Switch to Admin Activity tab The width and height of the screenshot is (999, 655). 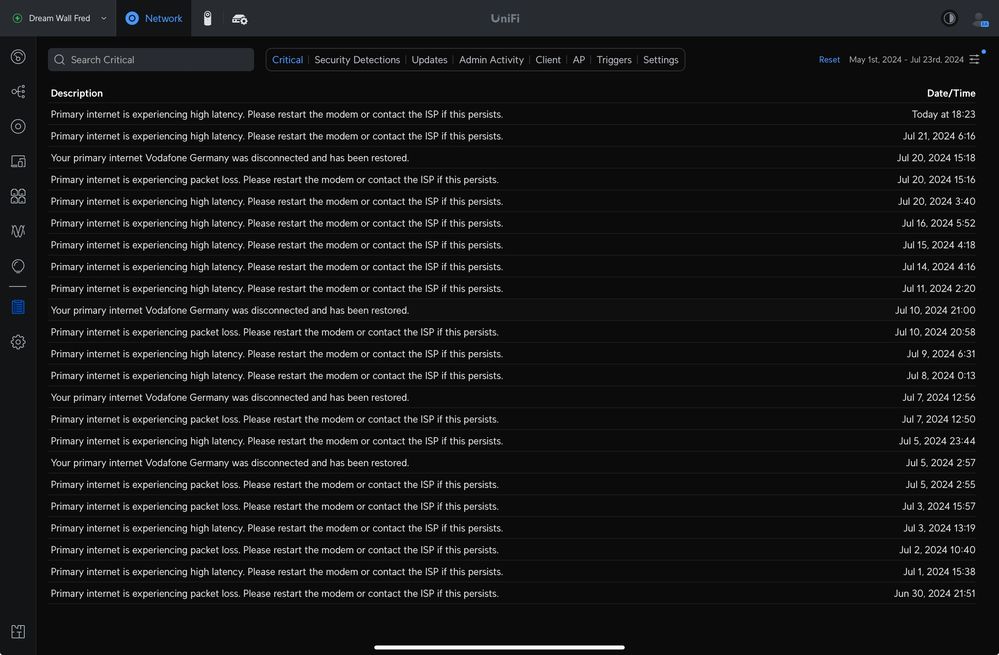click(x=491, y=60)
